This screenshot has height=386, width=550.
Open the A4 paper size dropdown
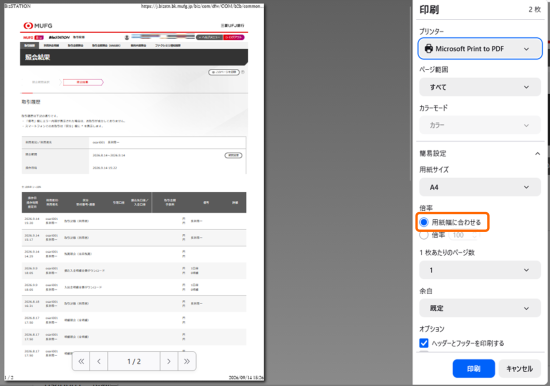click(x=480, y=187)
